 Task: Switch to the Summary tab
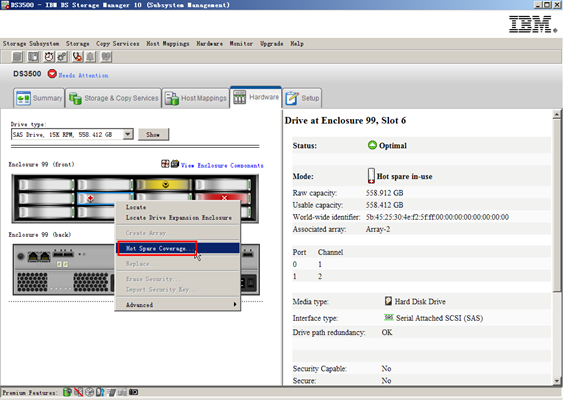(39, 98)
